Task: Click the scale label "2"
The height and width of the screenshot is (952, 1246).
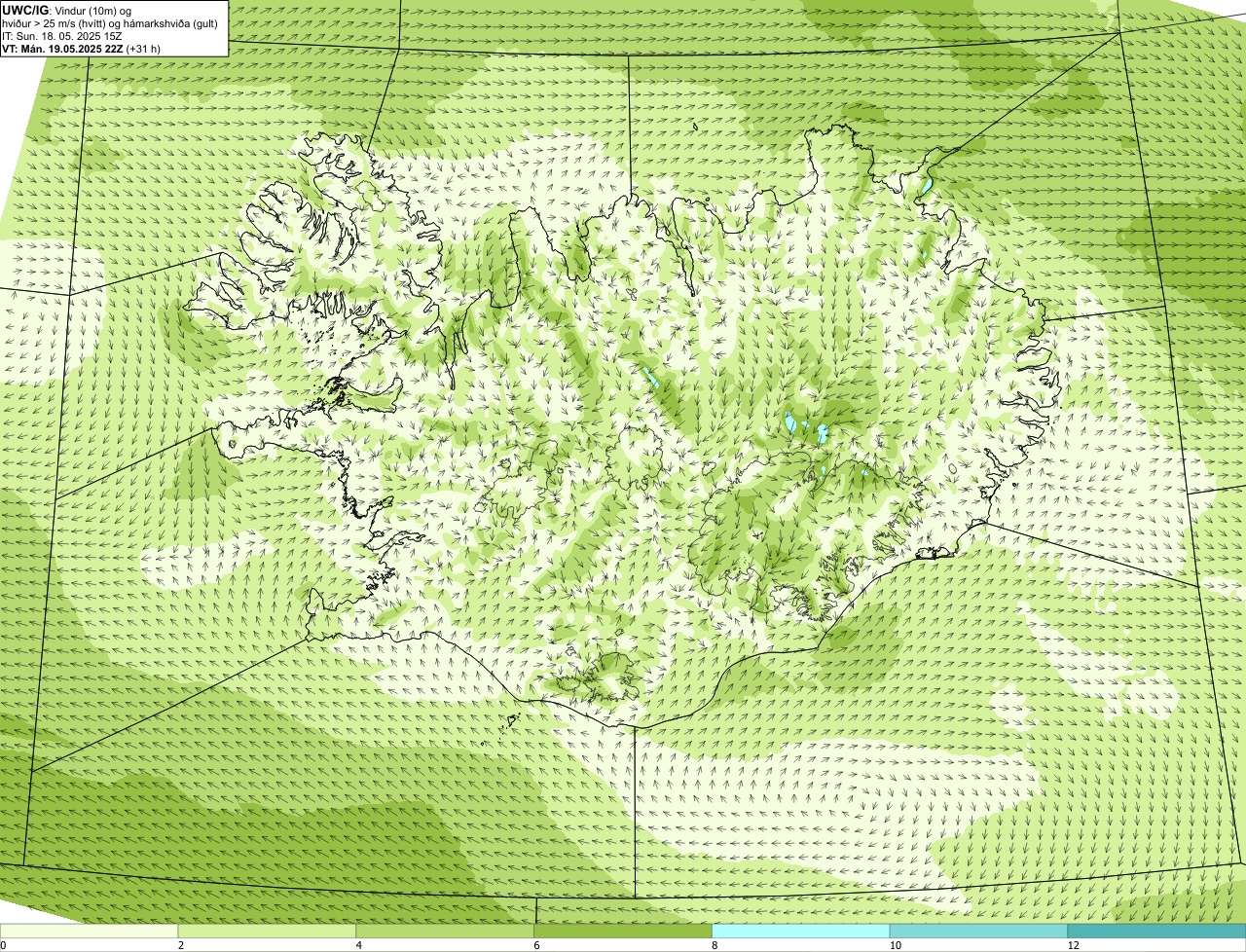Action: 181,945
